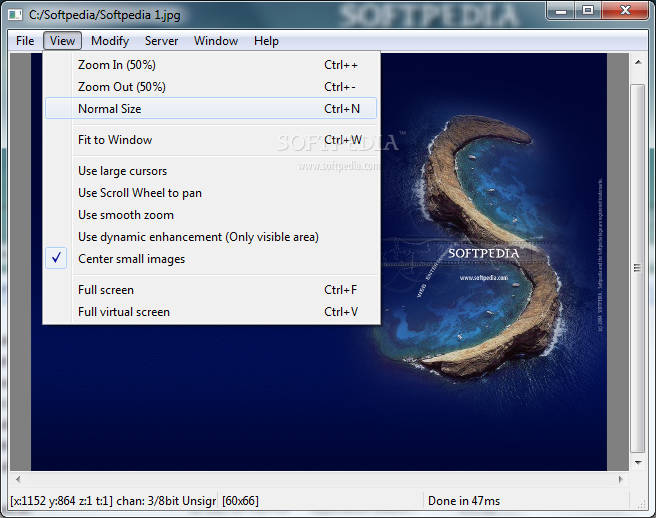Image resolution: width=656 pixels, height=518 pixels.
Task: Enable Use dynamic enhancement option
Action: point(211,237)
